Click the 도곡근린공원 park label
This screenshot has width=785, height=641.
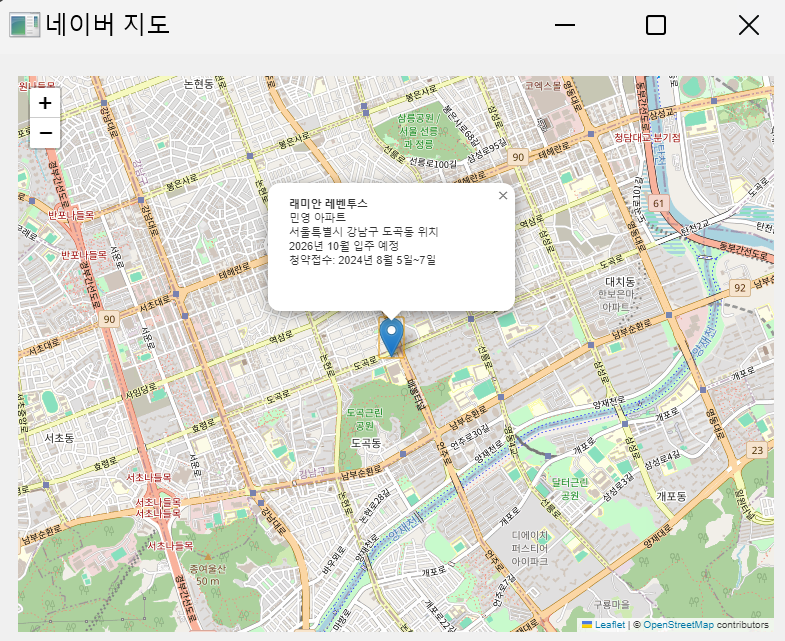(364, 419)
